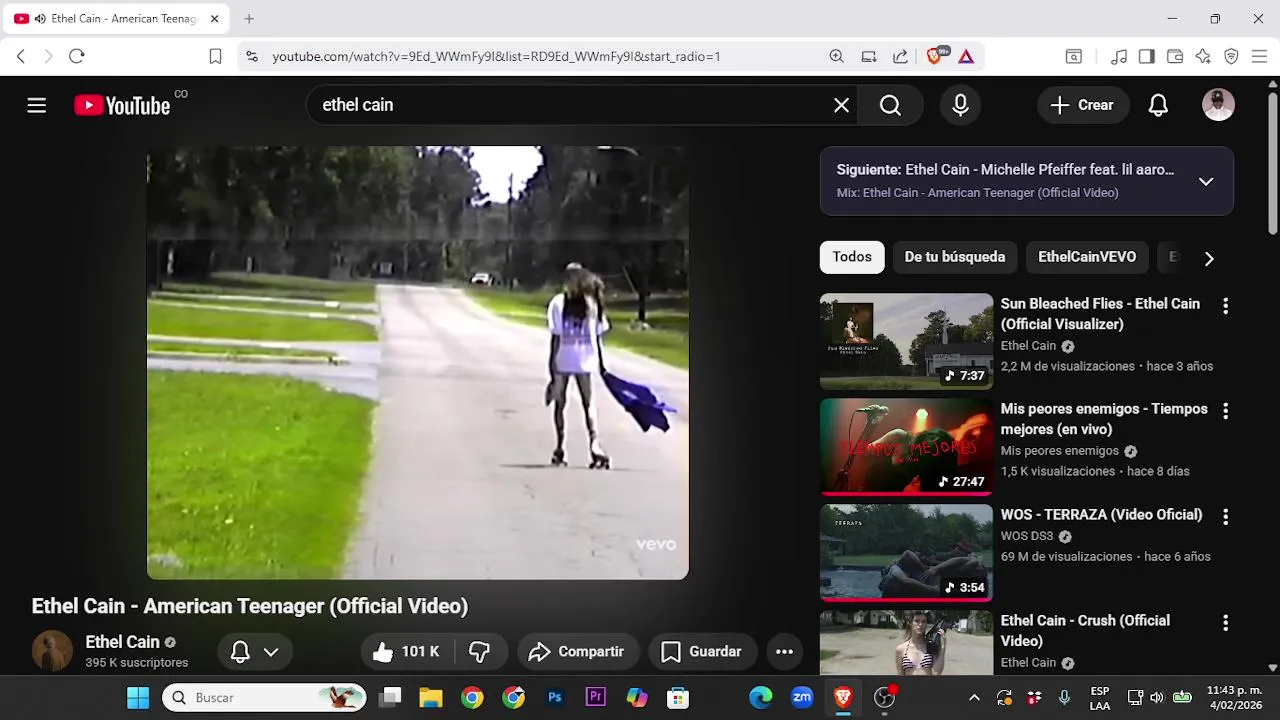The width and height of the screenshot is (1280, 720).
Task: Select the EthelCainVEVO chip
Action: [1087, 257]
